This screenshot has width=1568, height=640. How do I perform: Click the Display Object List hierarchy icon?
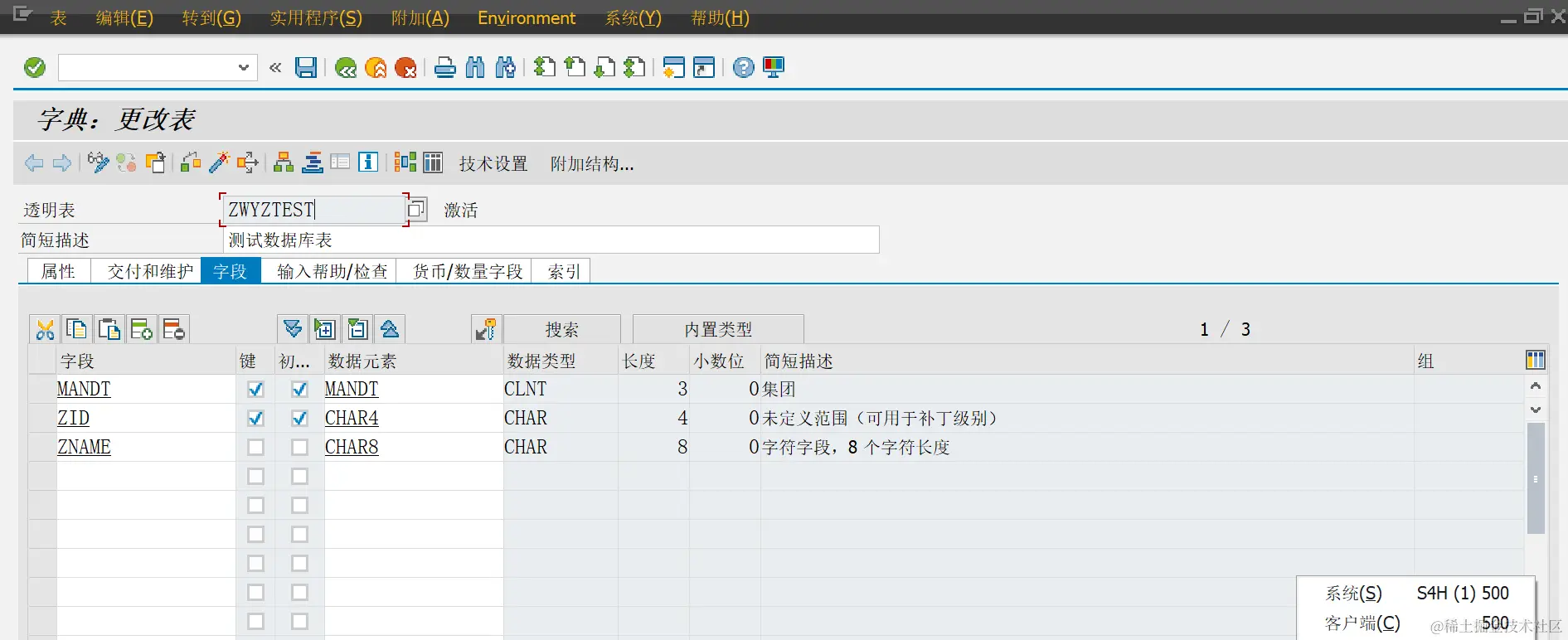[284, 162]
